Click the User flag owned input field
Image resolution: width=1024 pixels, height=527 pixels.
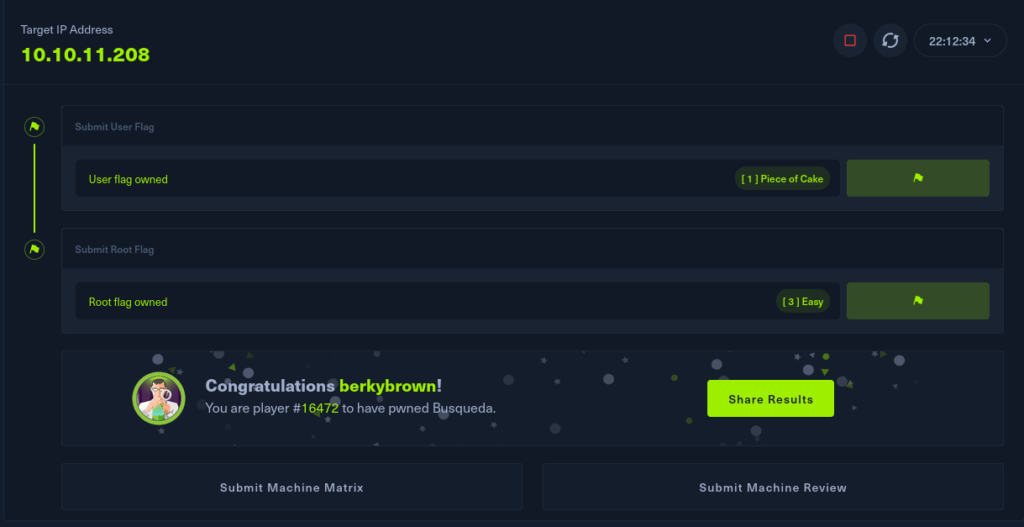(x=400, y=179)
